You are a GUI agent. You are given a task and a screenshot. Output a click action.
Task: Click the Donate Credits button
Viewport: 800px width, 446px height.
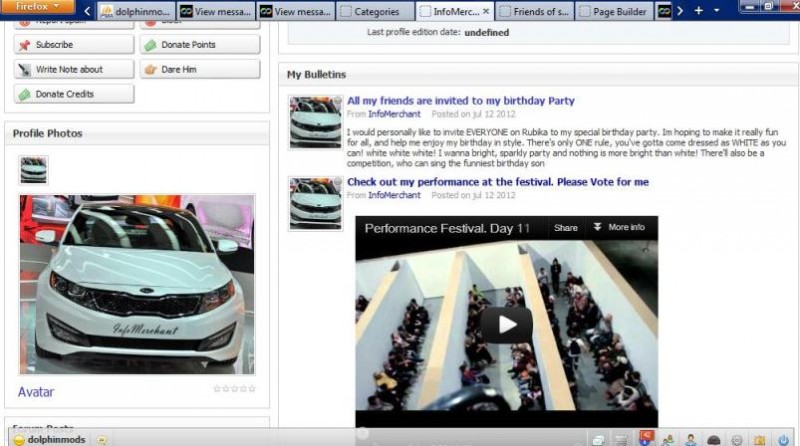pos(74,94)
